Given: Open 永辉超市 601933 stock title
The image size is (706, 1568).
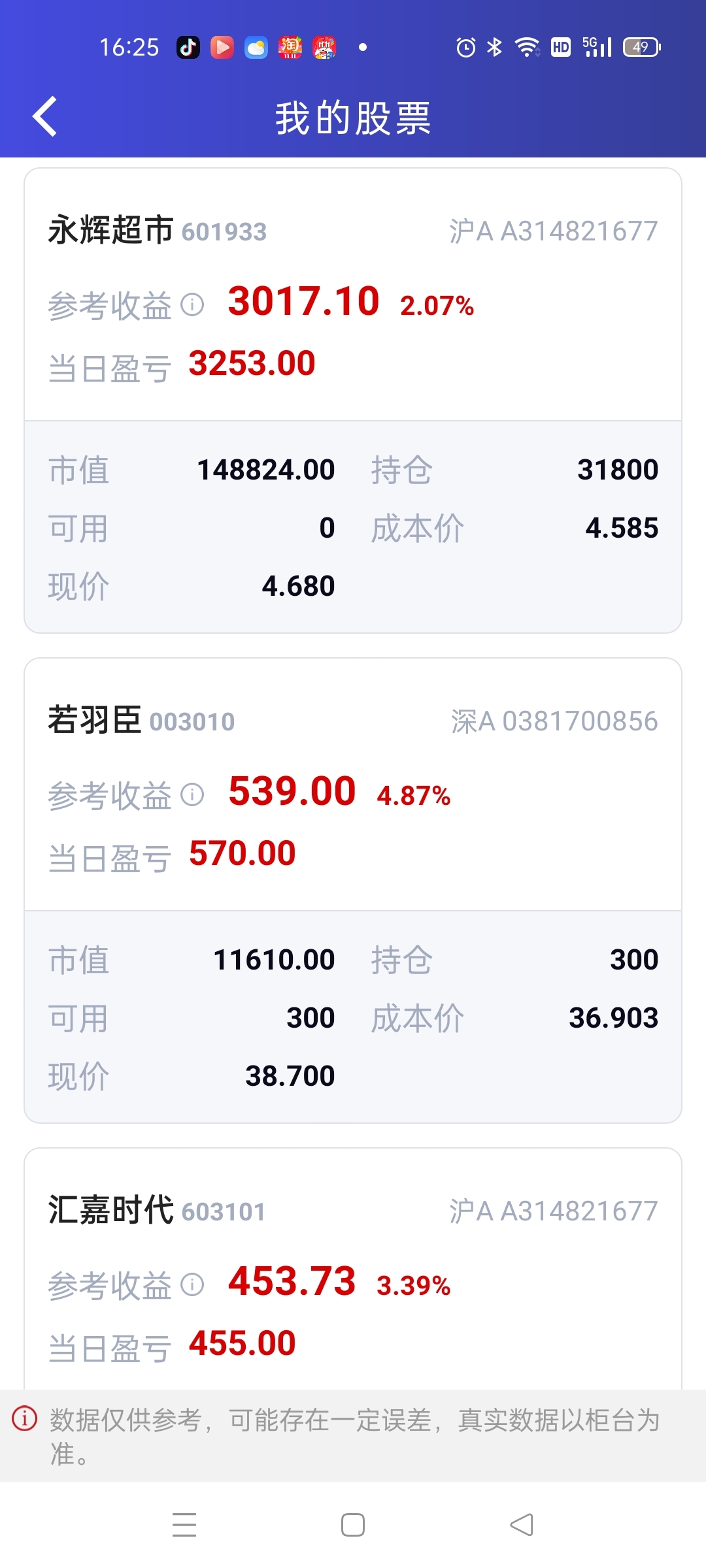Looking at the screenshot, I should coord(157,231).
